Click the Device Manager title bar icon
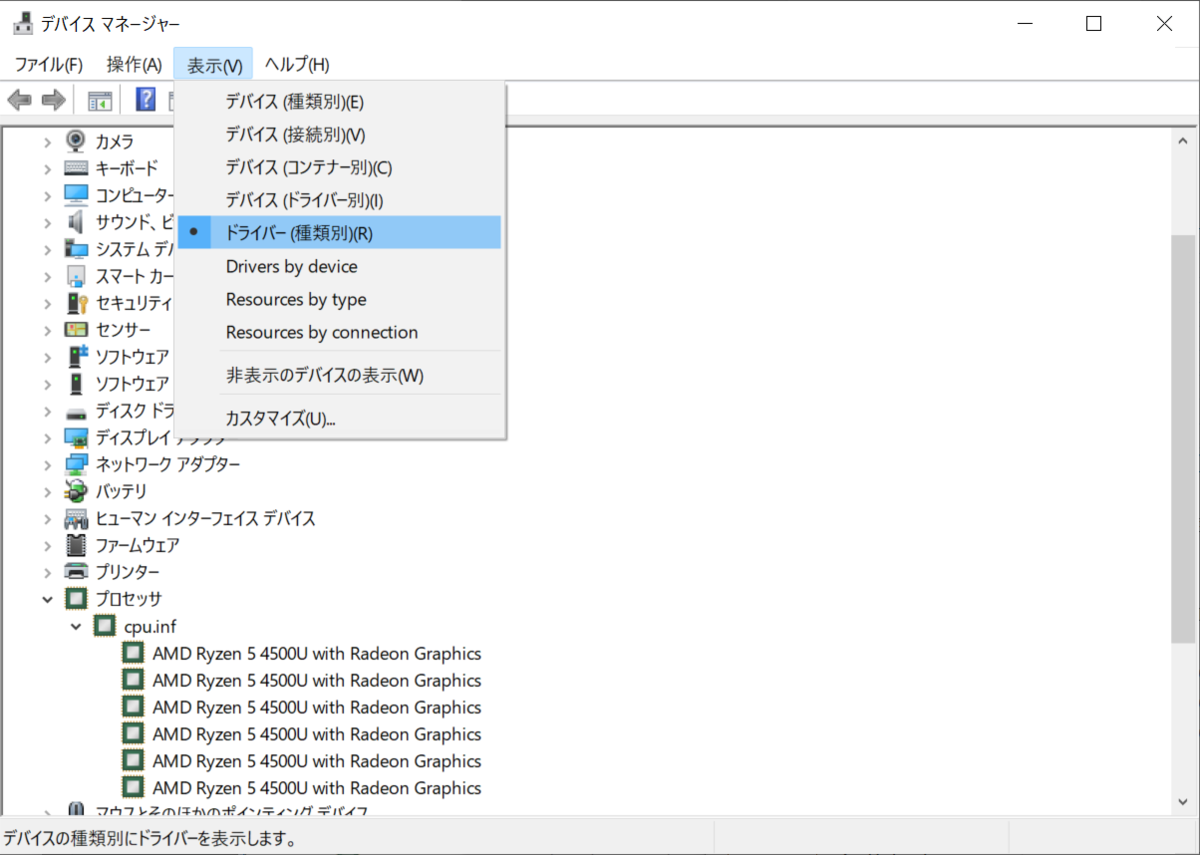 click(23, 23)
